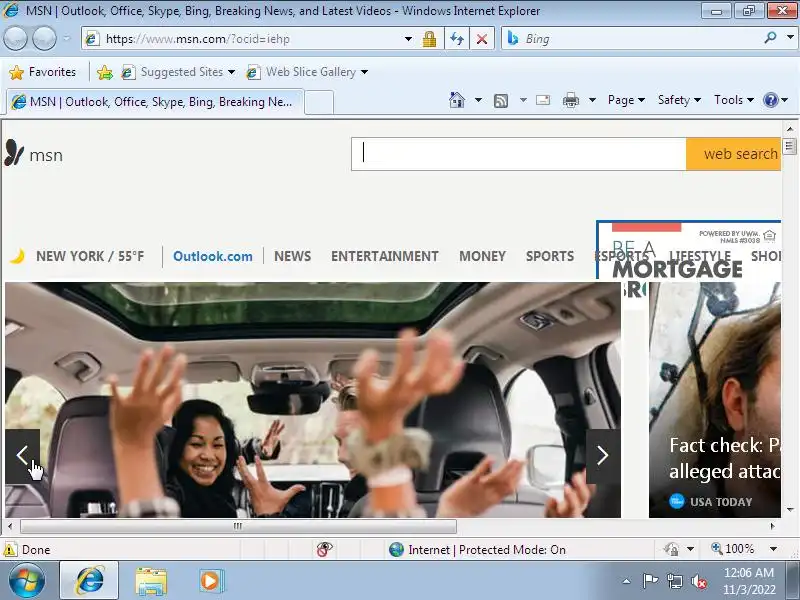Click Internet Explorer taskbar icon
Image resolution: width=800 pixels, height=600 pixels.
tap(89, 581)
